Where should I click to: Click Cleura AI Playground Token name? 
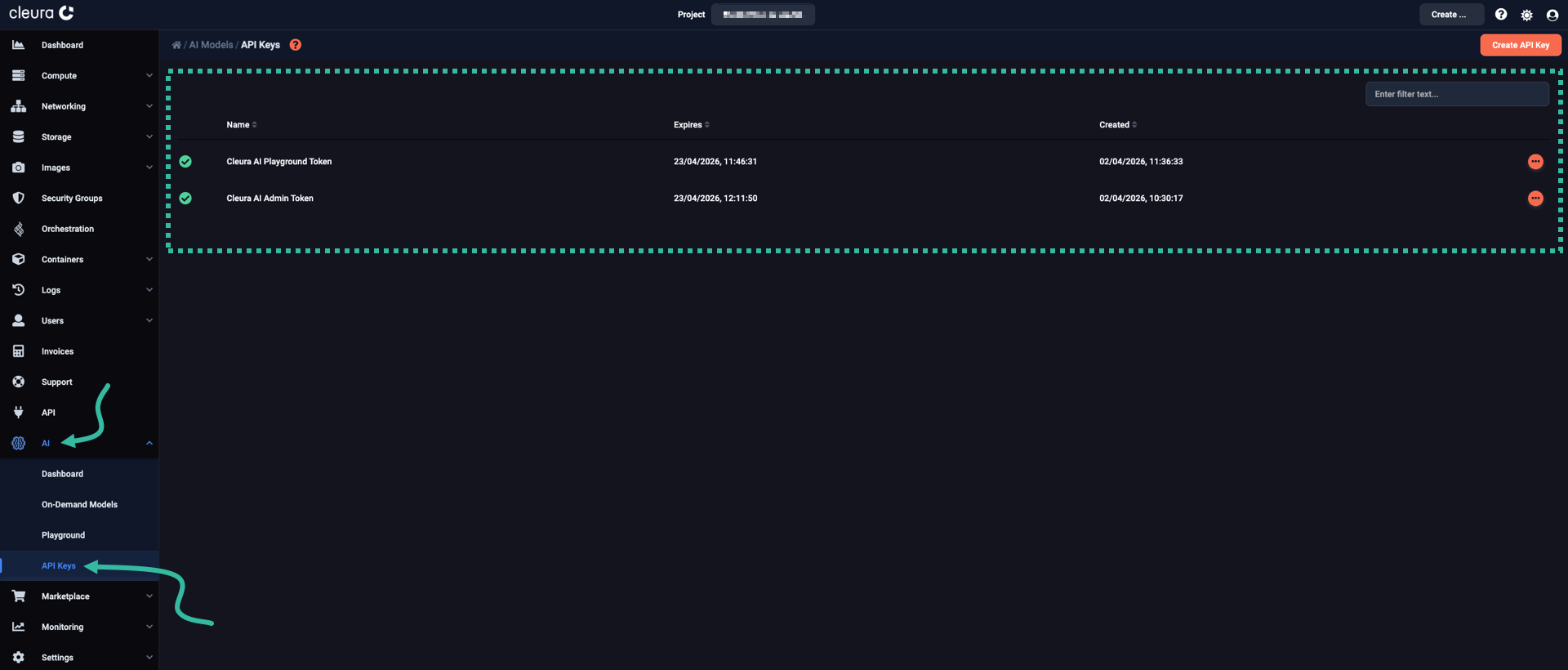(x=279, y=162)
